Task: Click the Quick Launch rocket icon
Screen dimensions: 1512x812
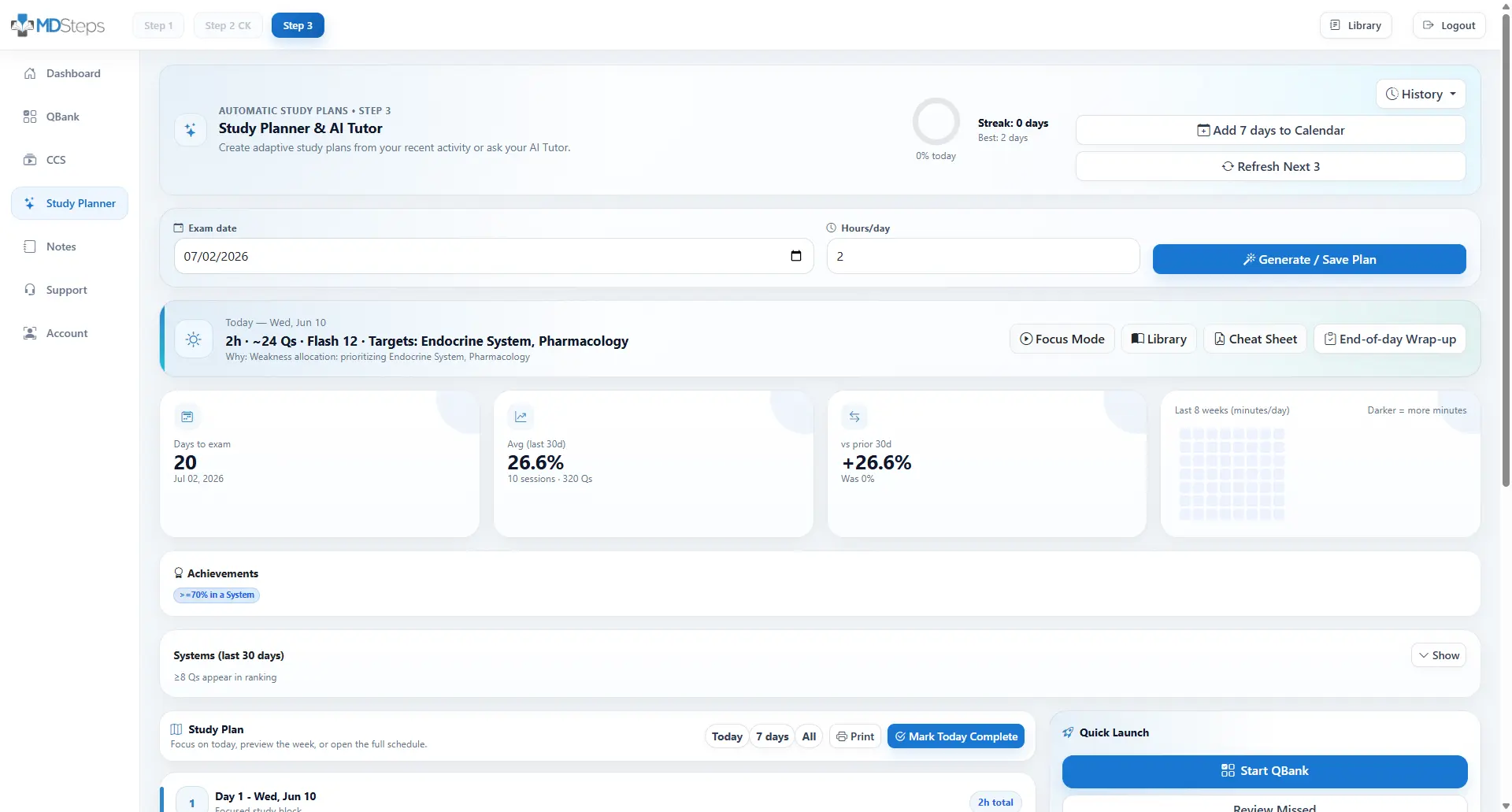Action: (1068, 732)
